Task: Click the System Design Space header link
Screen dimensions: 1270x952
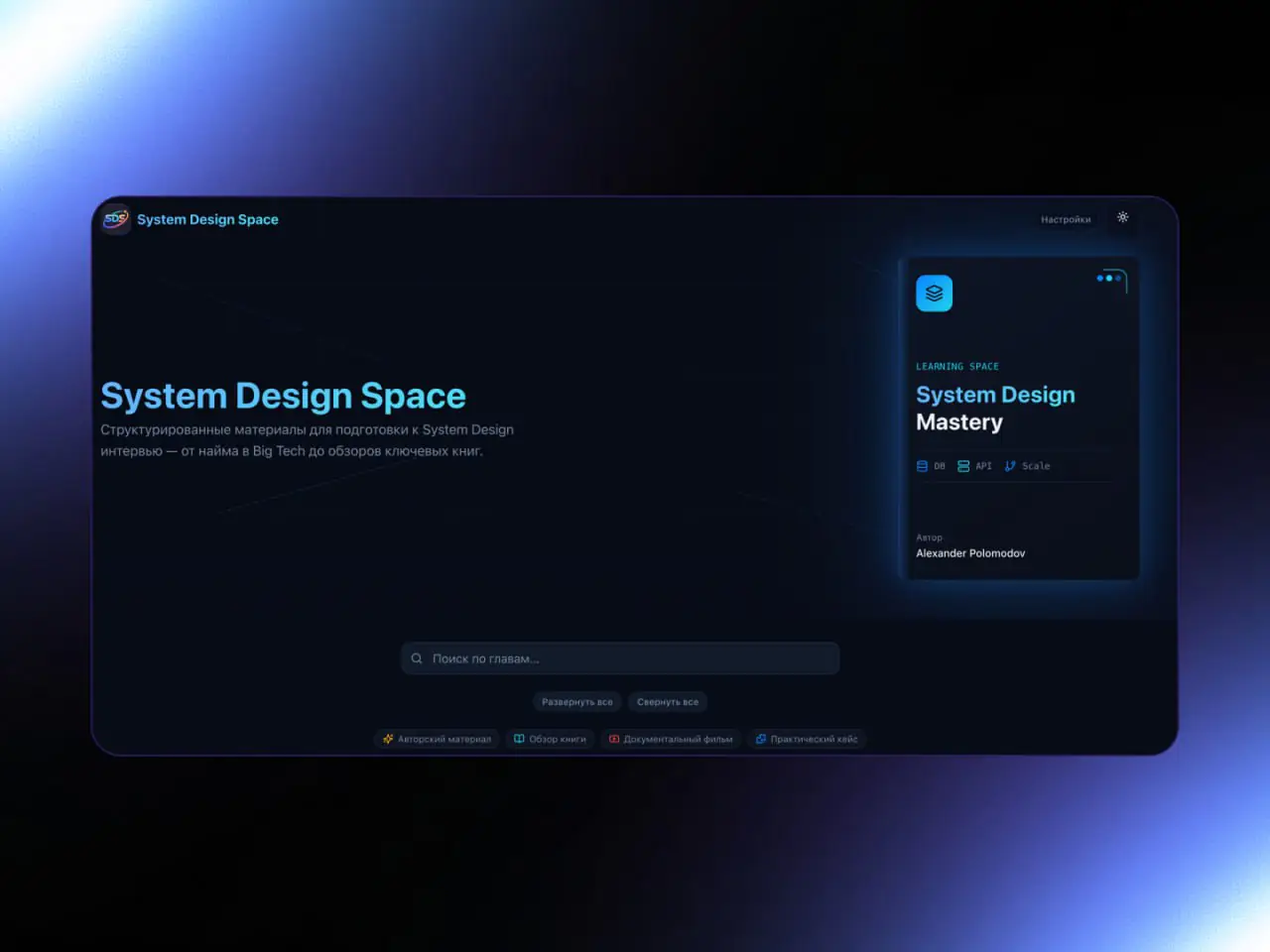Action: click(x=207, y=219)
